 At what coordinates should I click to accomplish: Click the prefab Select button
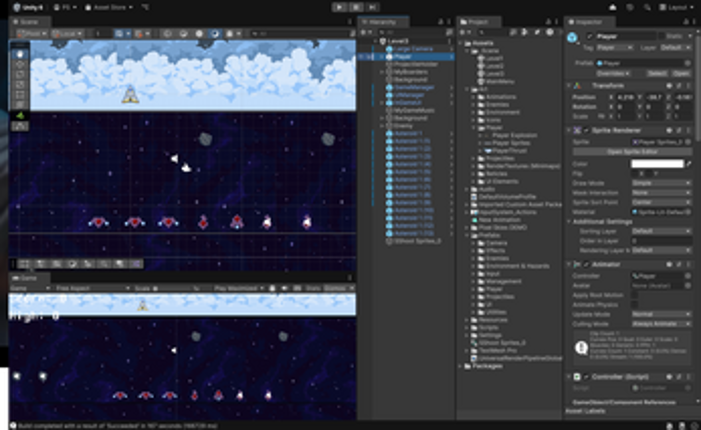(x=656, y=73)
